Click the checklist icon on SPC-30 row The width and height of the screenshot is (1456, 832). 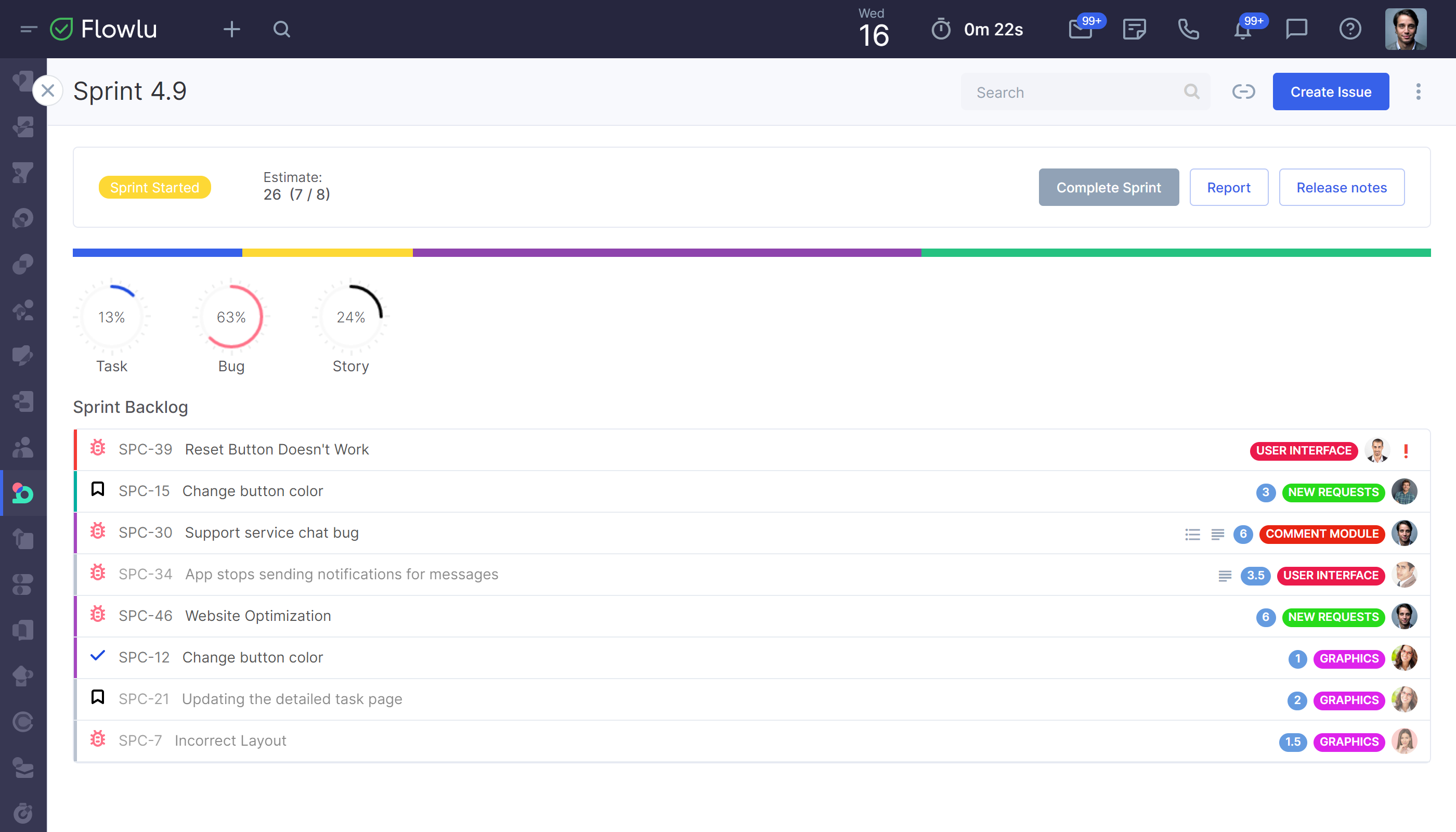click(x=1192, y=534)
